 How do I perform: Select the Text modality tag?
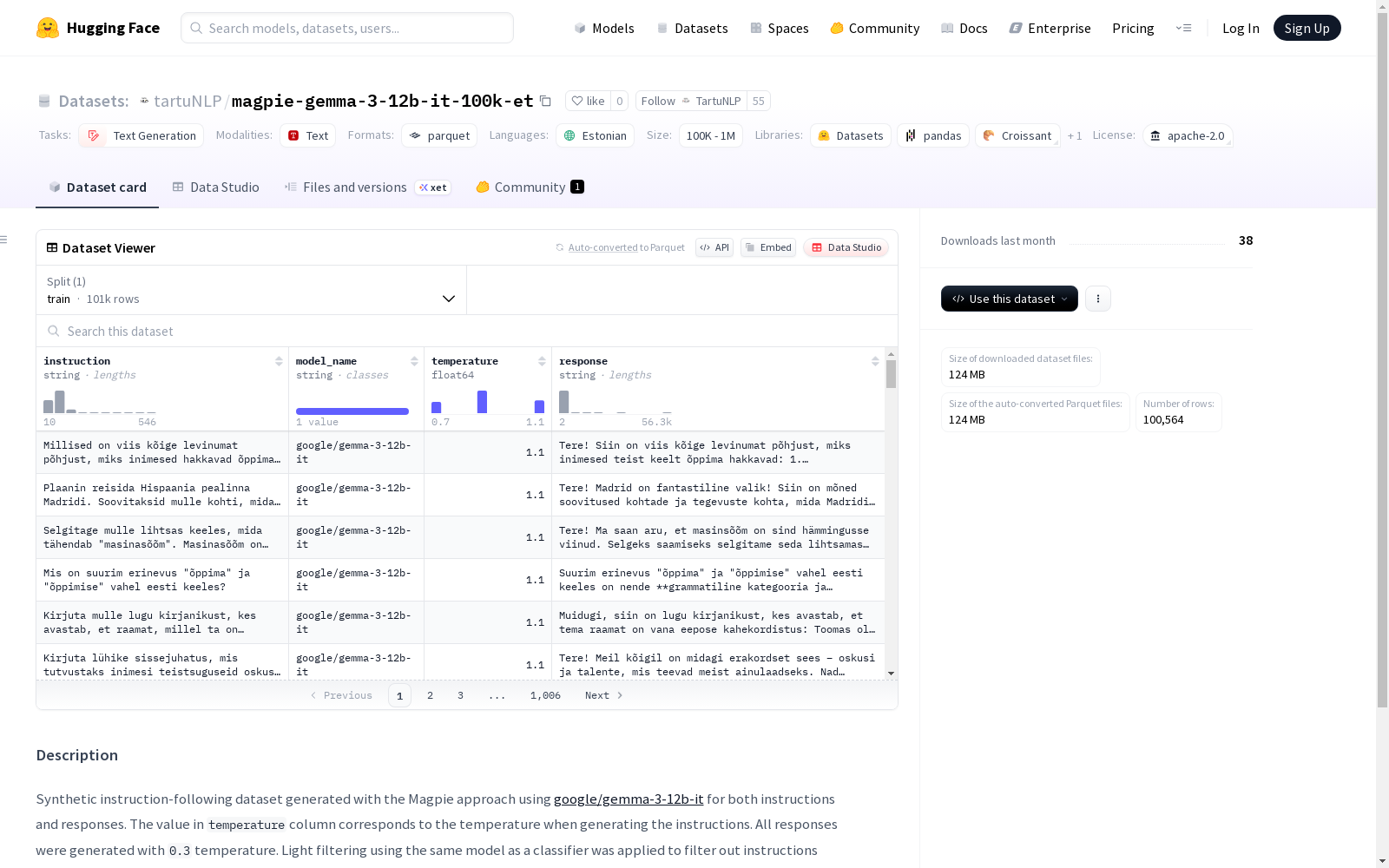pyautogui.click(x=308, y=135)
